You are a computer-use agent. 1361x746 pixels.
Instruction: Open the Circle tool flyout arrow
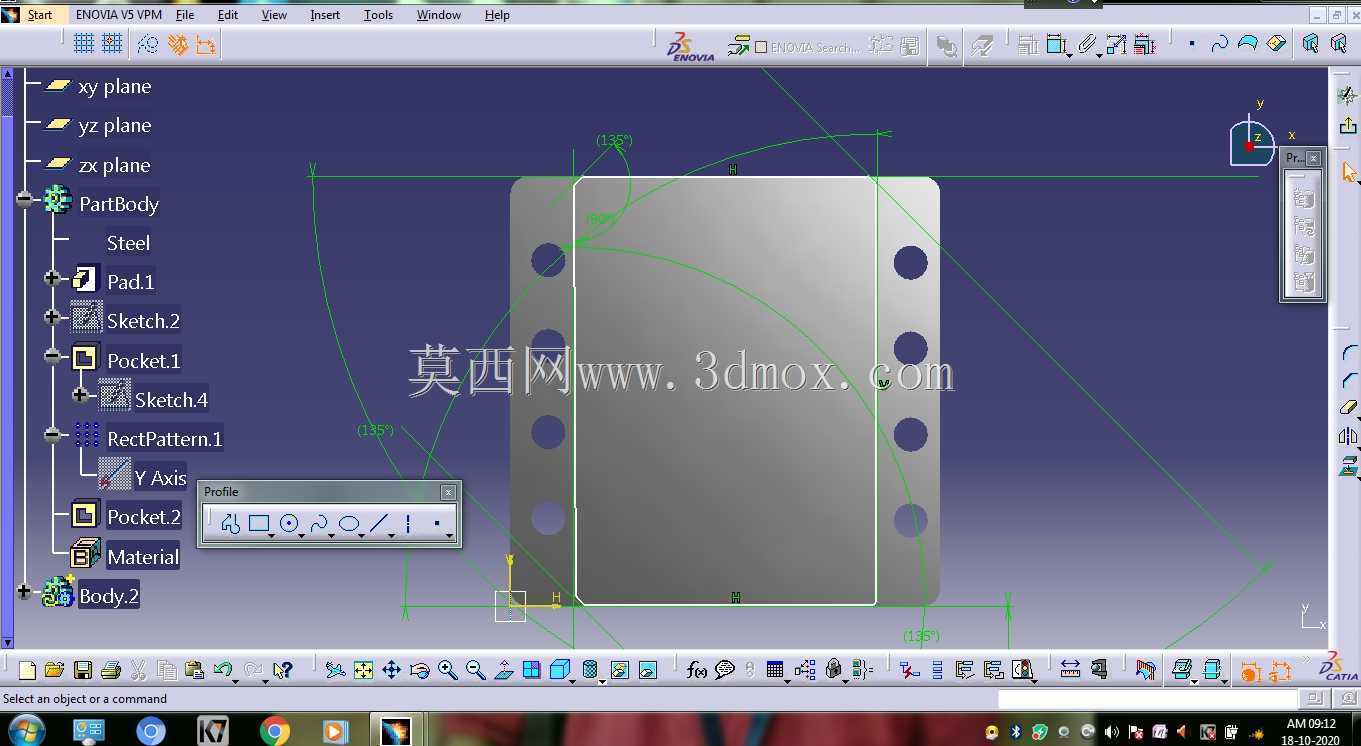click(302, 536)
